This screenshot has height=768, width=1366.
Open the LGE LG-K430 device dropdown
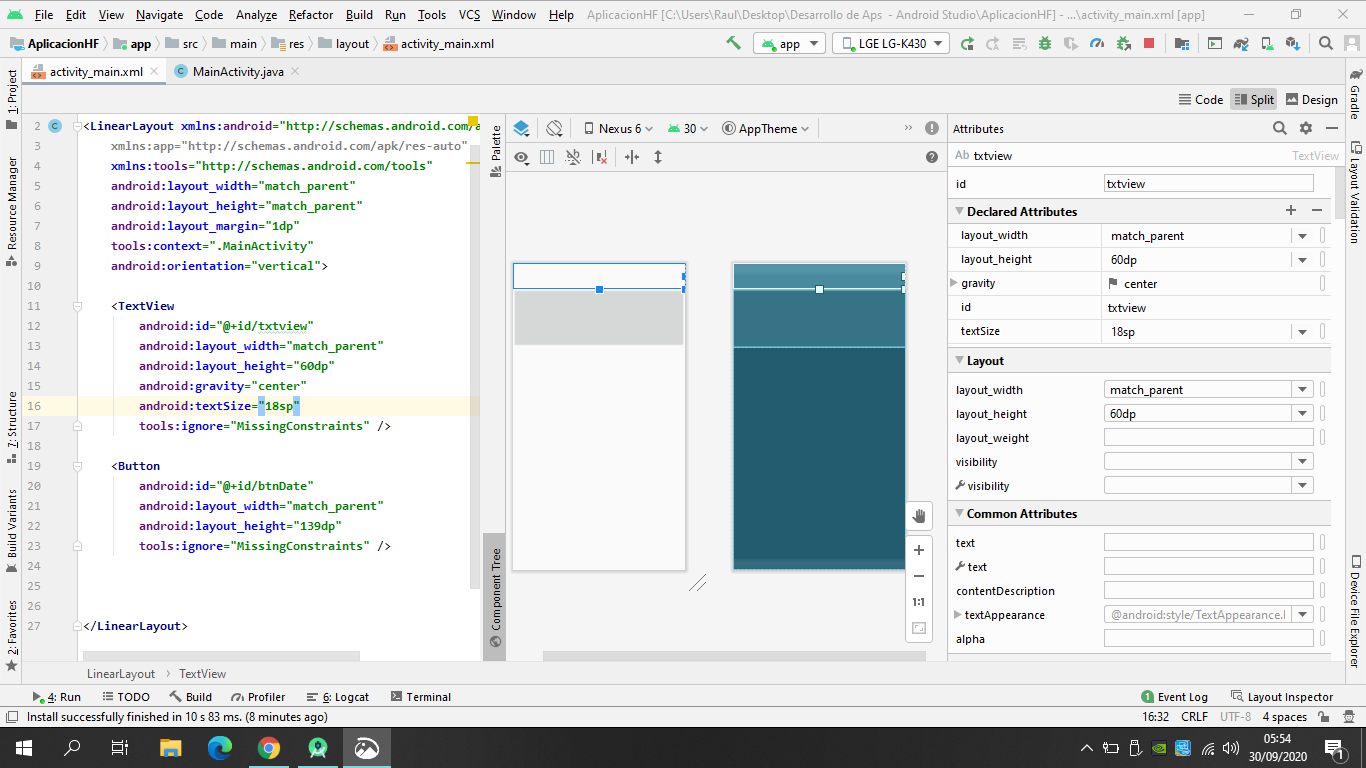click(891, 43)
